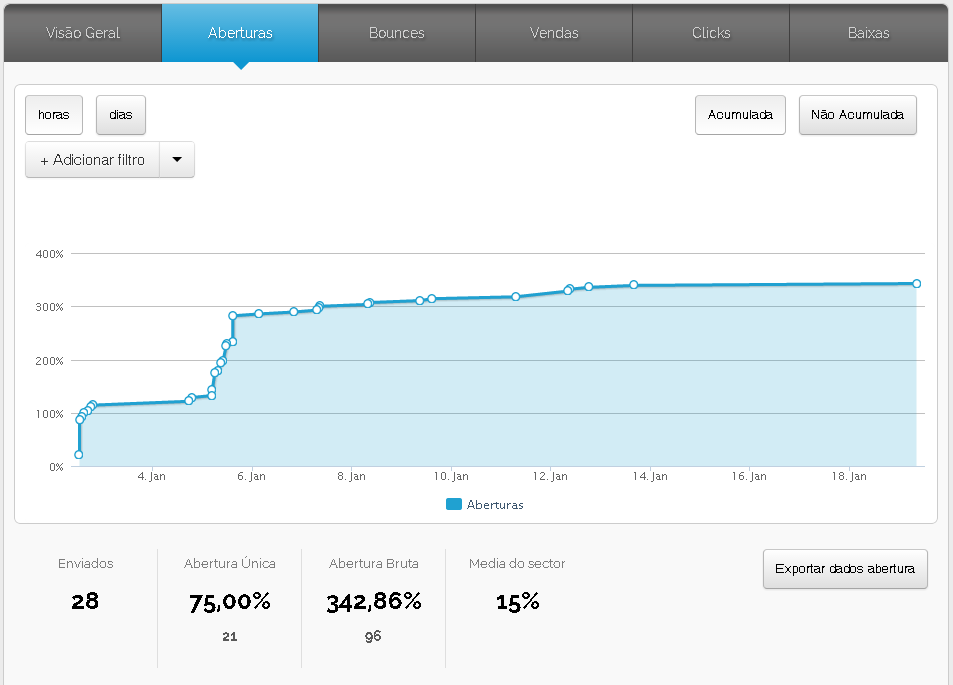Switch chart granularity to horas
The width and height of the screenshot is (953, 685).
(x=54, y=115)
